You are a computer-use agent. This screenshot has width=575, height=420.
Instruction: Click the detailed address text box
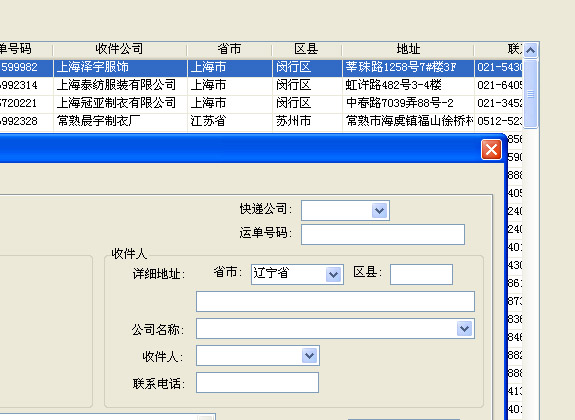[336, 302]
